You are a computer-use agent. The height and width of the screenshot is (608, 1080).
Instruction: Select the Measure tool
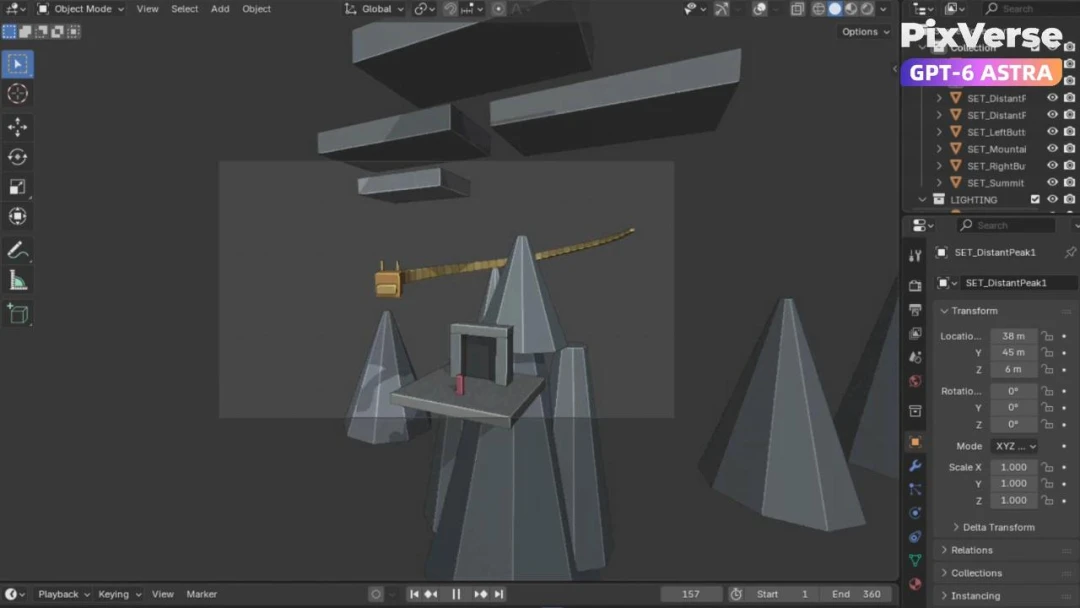pyautogui.click(x=18, y=281)
